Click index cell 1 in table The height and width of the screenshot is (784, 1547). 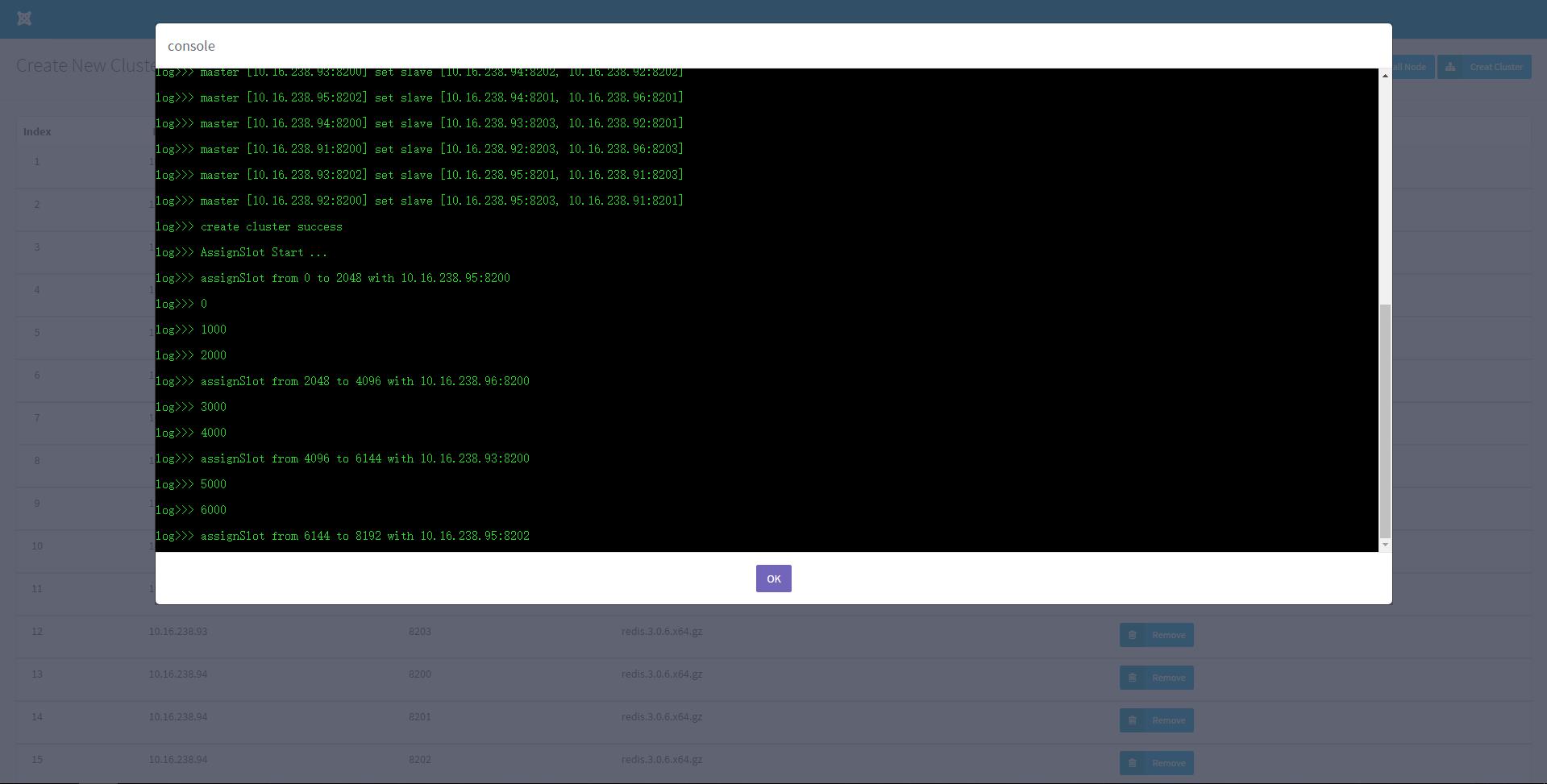tap(37, 162)
